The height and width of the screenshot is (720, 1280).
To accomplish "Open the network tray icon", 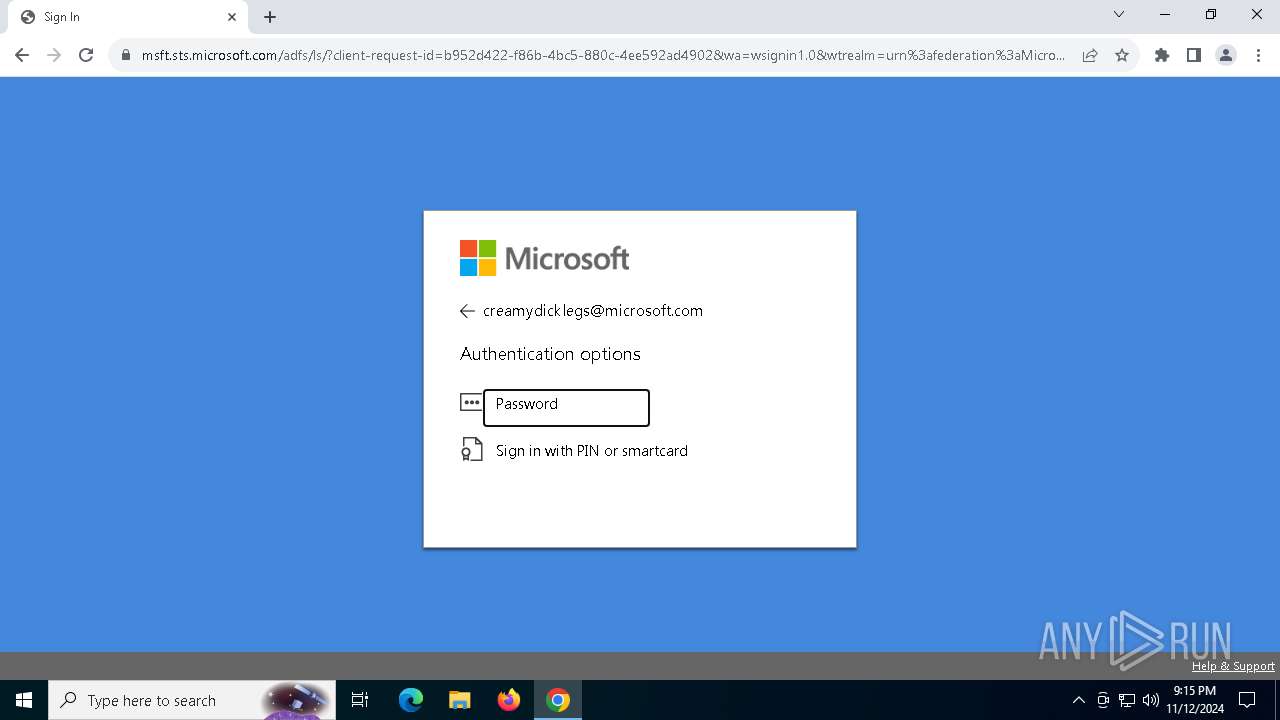I will pos(1127,700).
